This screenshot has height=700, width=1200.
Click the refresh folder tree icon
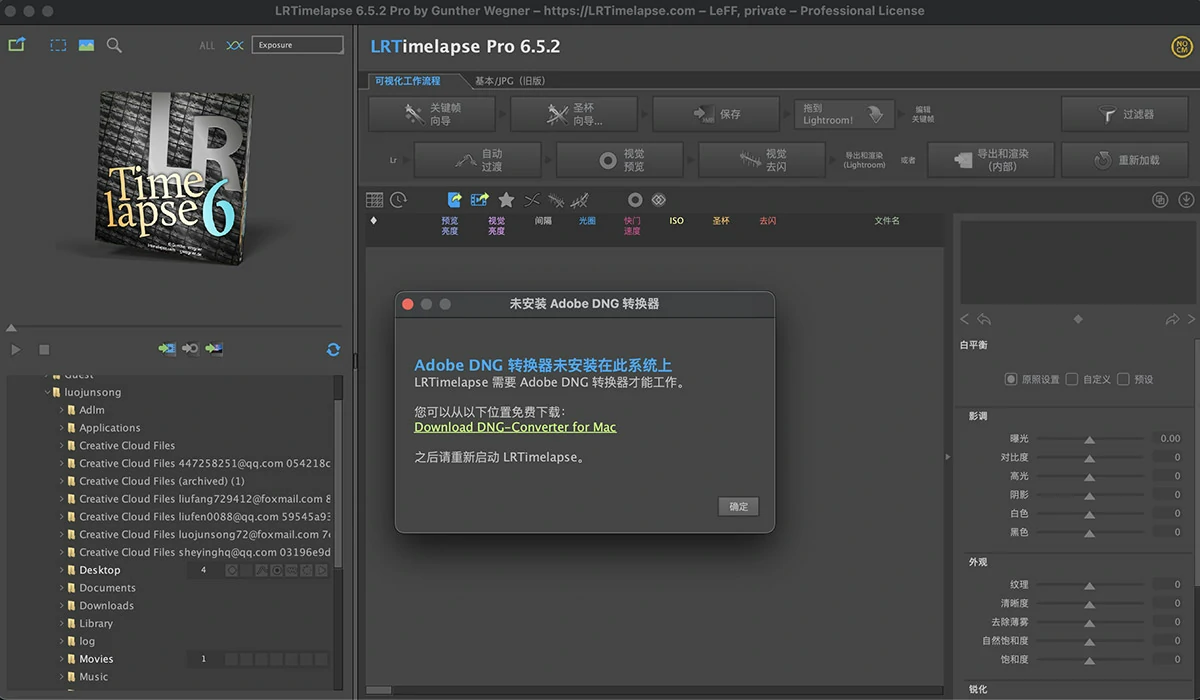point(333,349)
